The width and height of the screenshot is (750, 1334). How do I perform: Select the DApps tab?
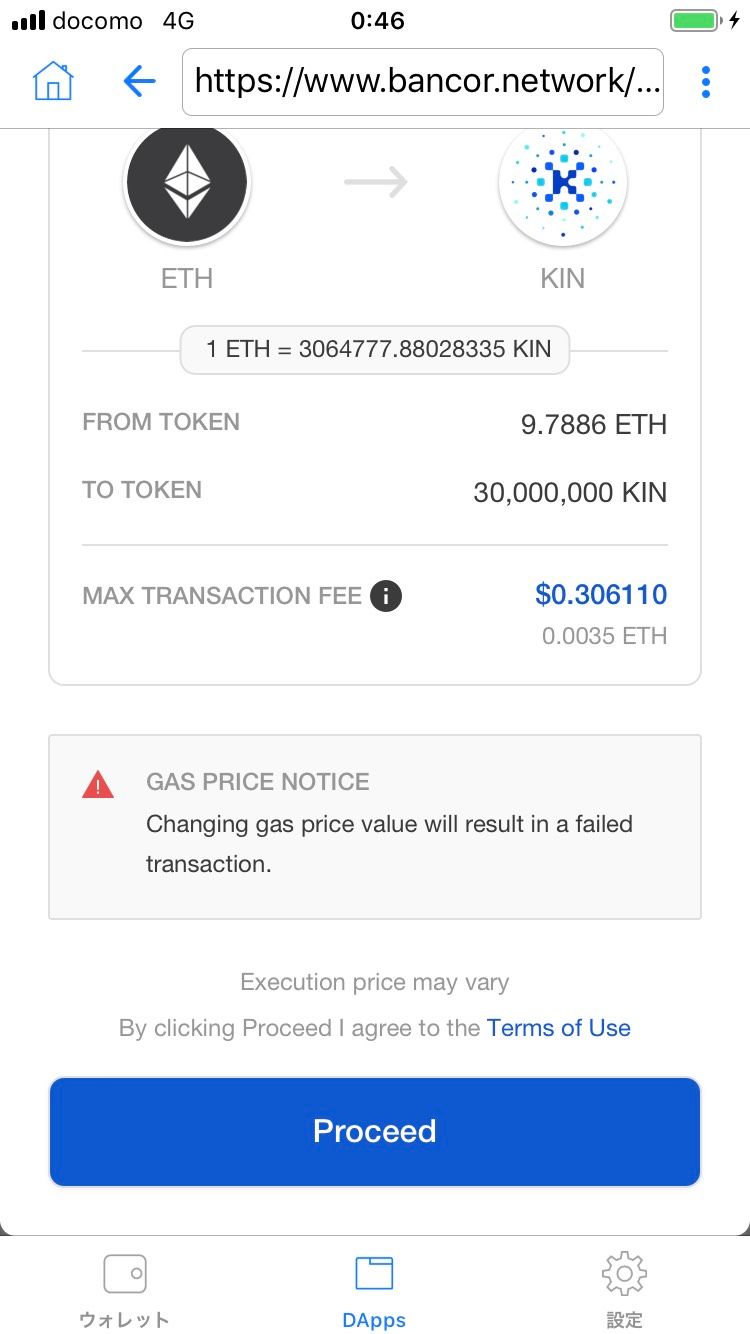click(374, 1291)
